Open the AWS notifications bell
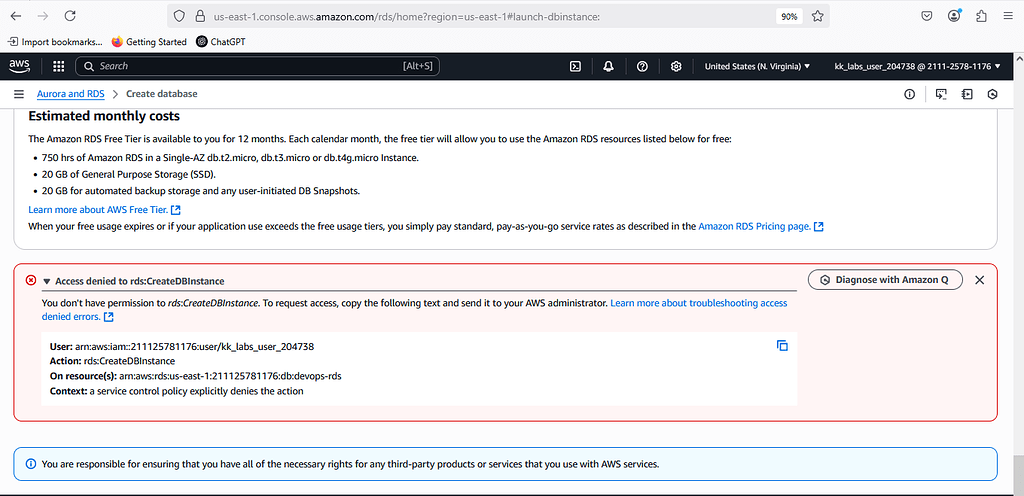Image resolution: width=1024 pixels, height=496 pixels. [x=609, y=66]
